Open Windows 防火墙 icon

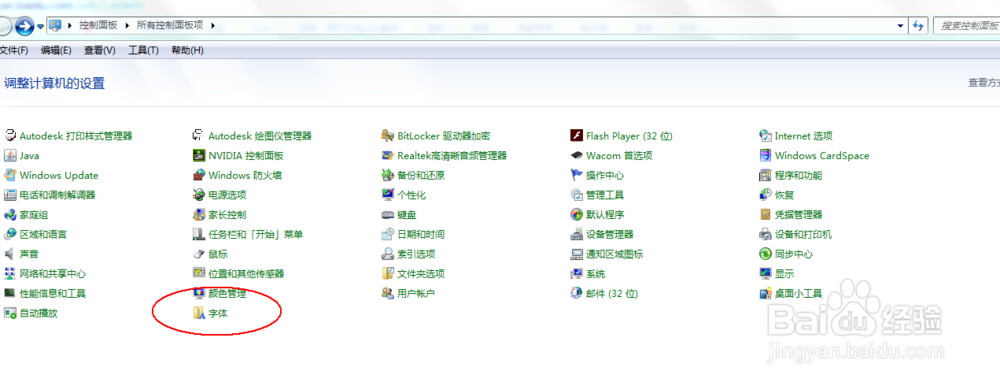(198, 175)
